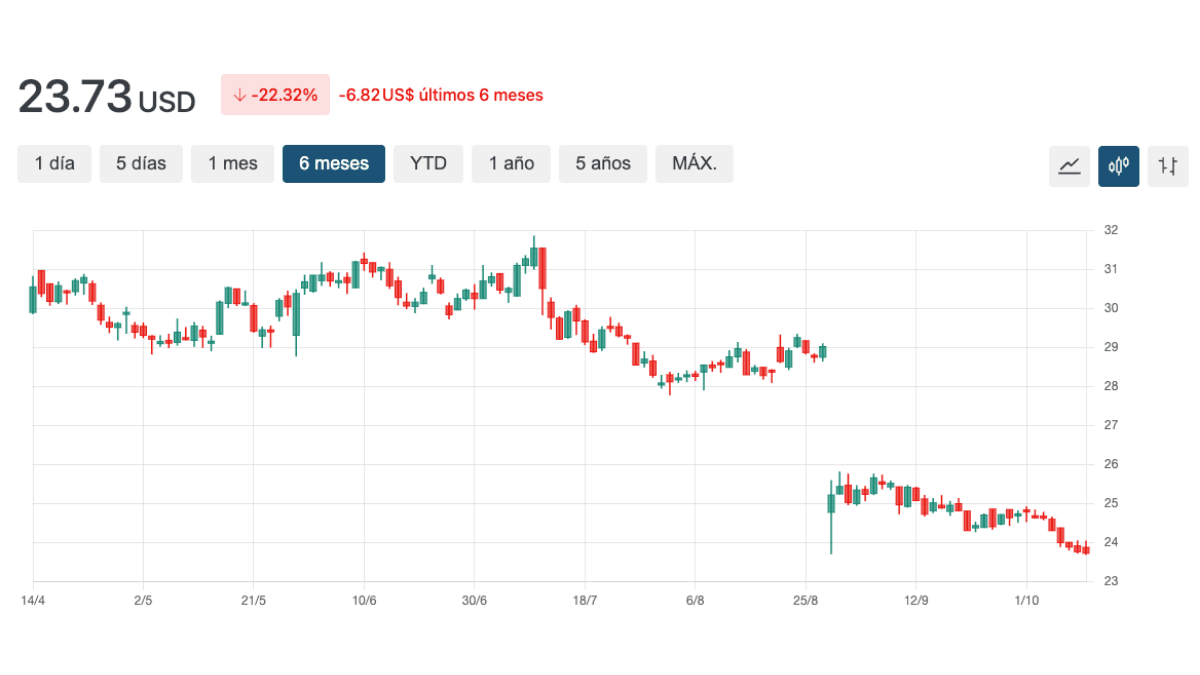1200x675 pixels.
Task: Reselect the active 6 meses button
Action: 333,163
